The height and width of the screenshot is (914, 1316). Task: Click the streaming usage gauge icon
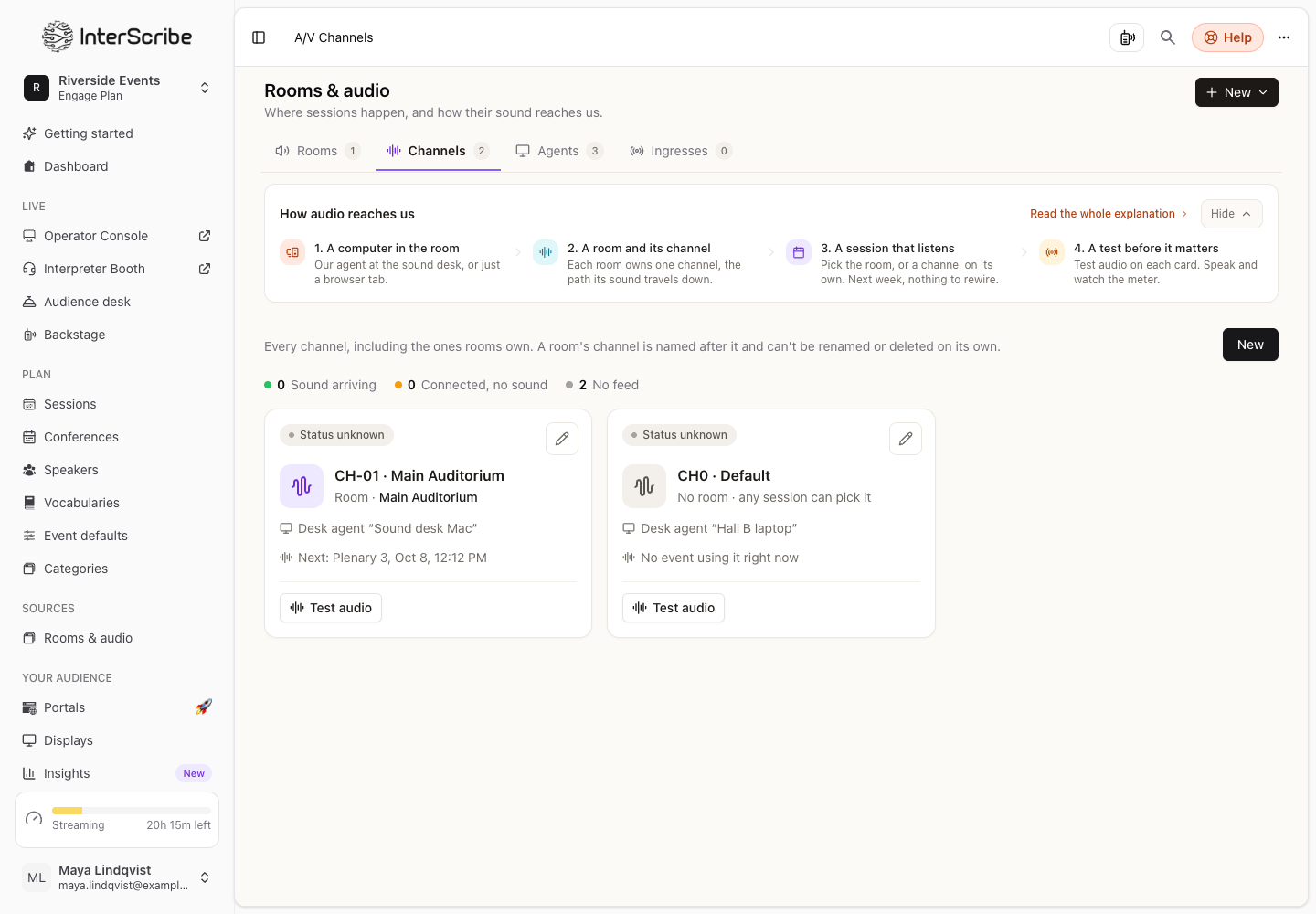(x=35, y=818)
